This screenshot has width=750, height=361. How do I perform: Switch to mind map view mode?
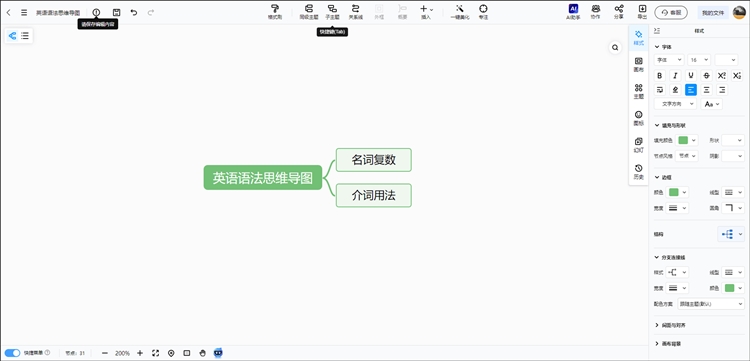[12, 36]
